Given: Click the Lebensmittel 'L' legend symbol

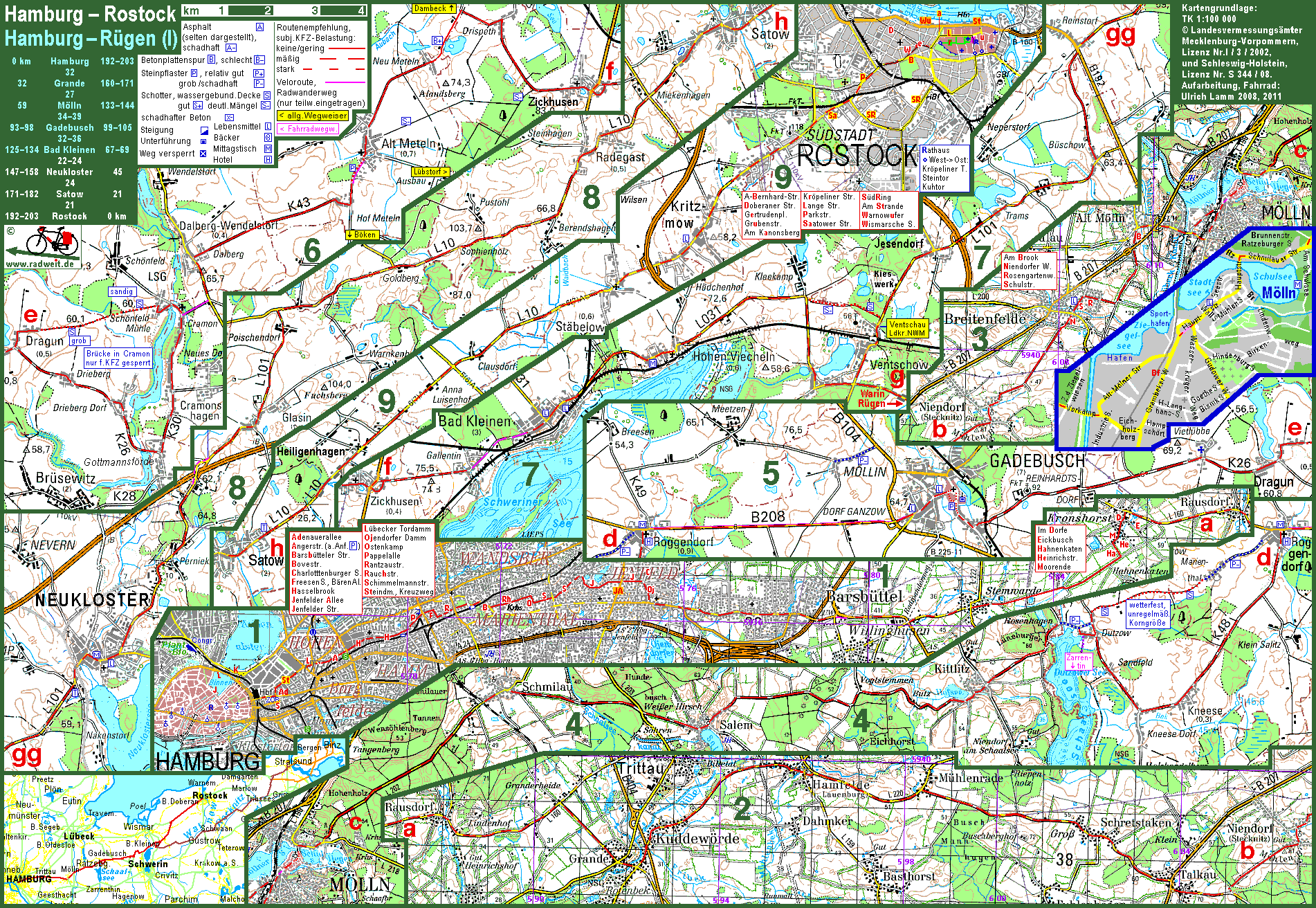Looking at the screenshot, I should 268,127.
